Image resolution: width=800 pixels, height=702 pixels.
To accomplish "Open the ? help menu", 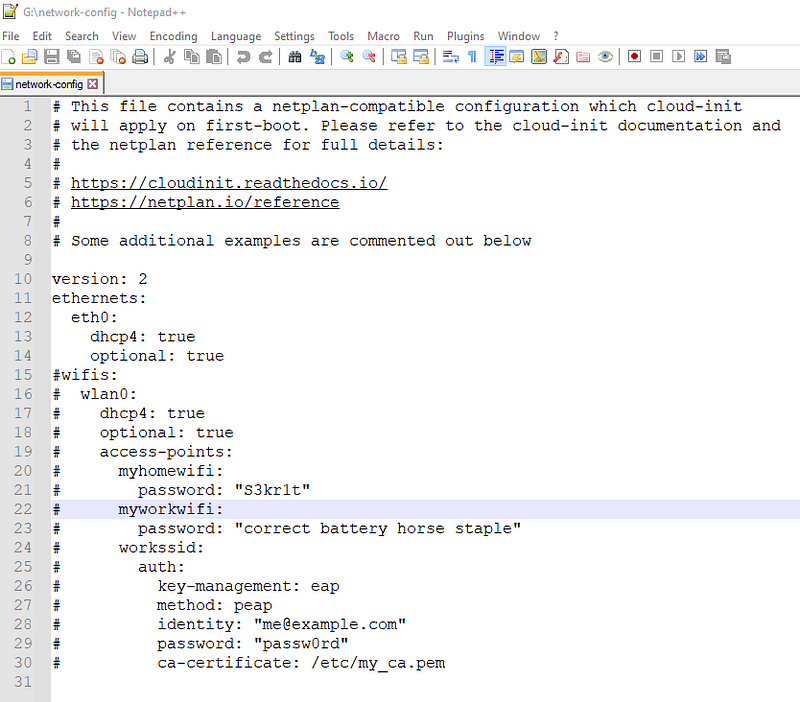I will (x=556, y=36).
